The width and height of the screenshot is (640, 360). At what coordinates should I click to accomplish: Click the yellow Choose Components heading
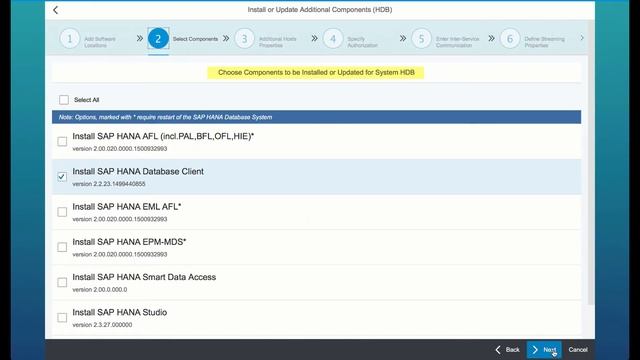coord(316,73)
